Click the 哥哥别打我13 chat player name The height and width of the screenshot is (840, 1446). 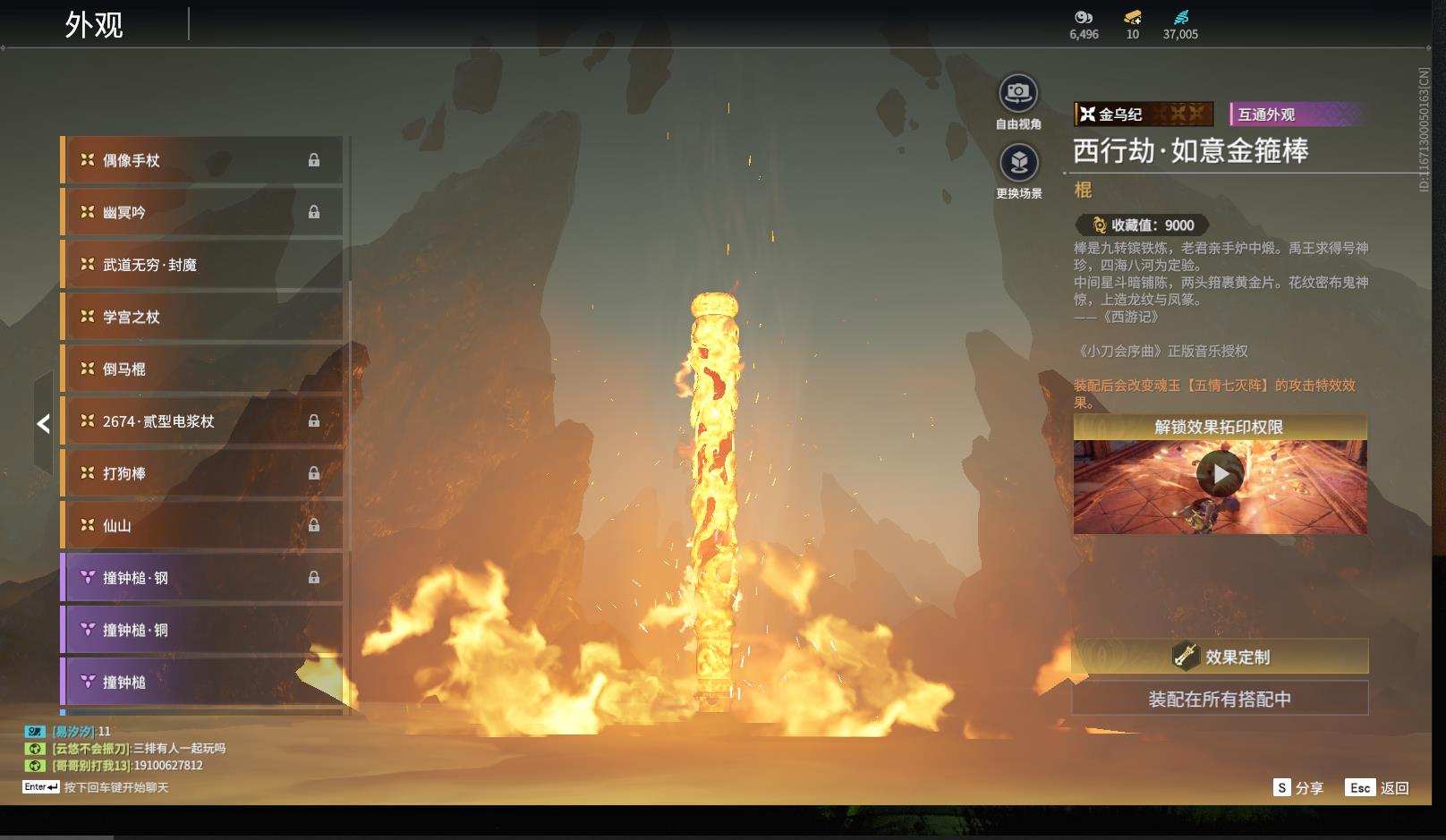pos(91,765)
